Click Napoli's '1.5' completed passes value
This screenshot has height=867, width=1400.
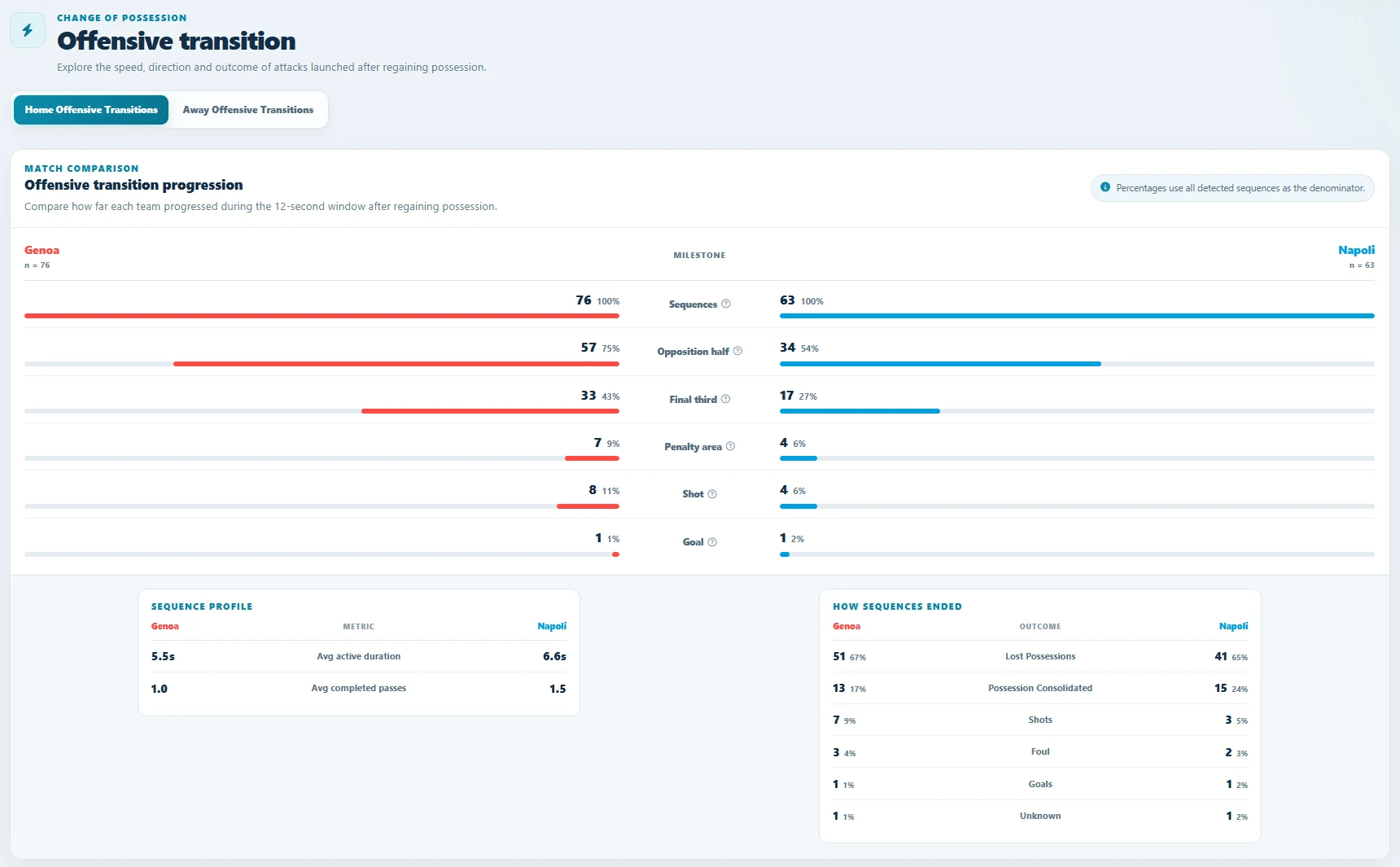[x=558, y=689]
